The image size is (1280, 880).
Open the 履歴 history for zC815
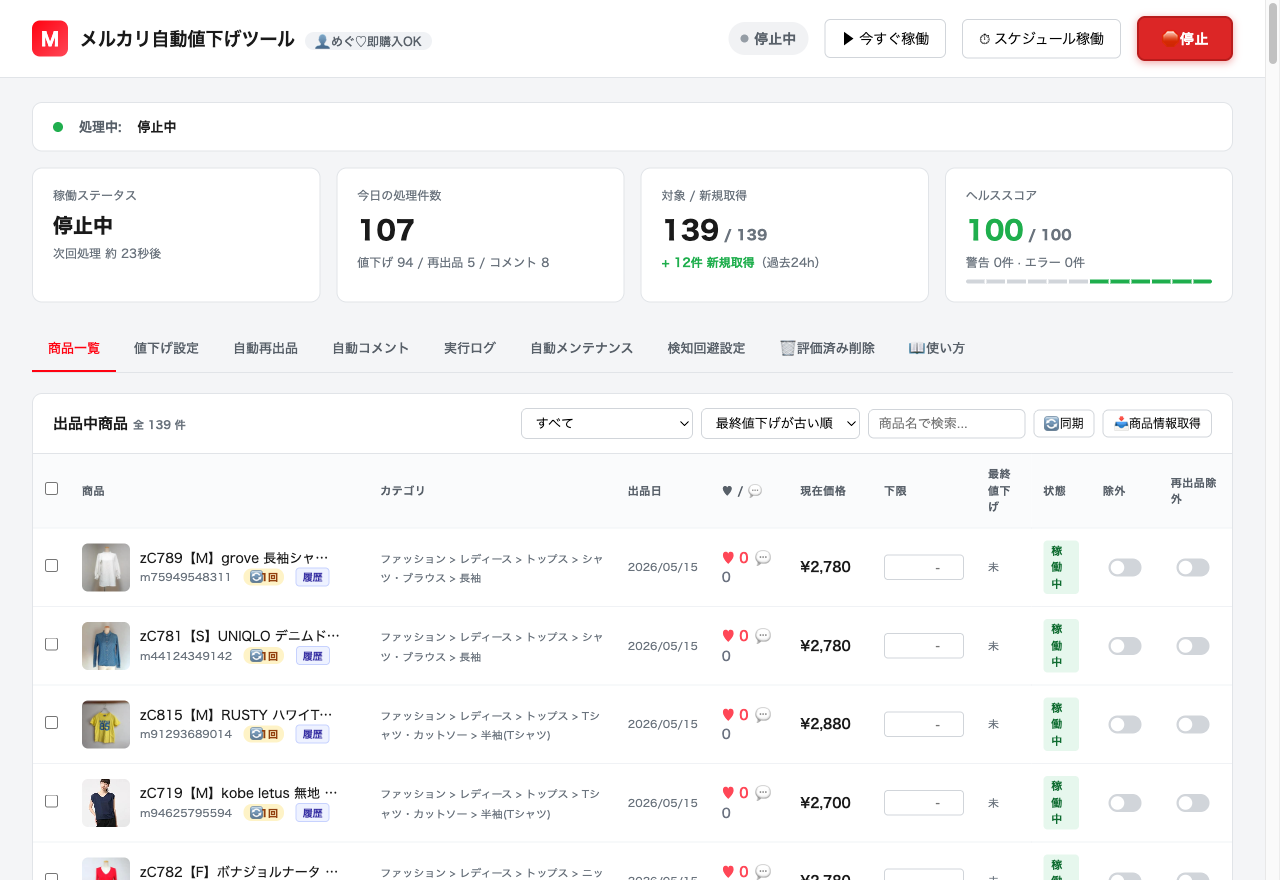pyautogui.click(x=312, y=734)
